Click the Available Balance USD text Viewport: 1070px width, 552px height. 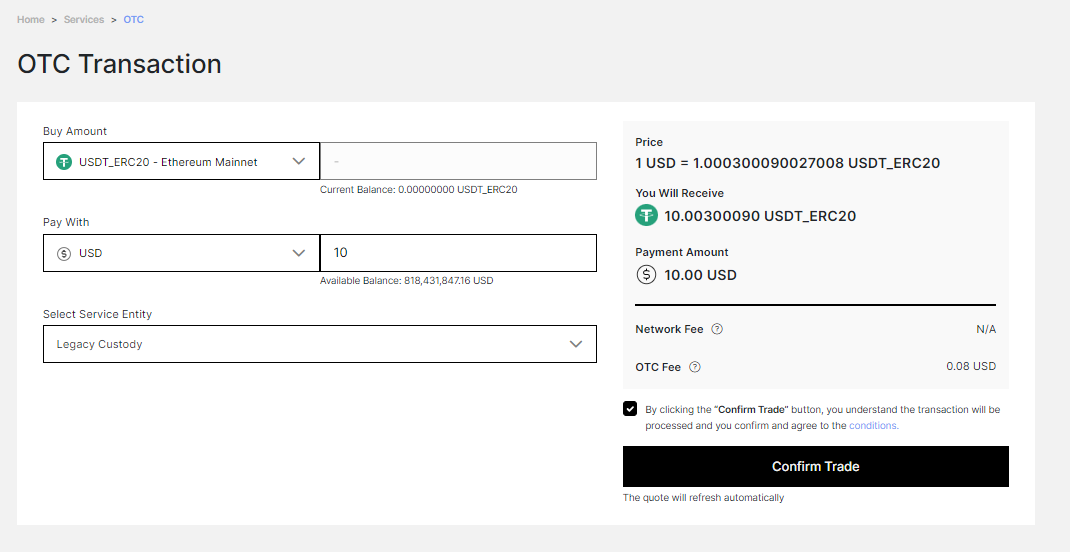[407, 280]
